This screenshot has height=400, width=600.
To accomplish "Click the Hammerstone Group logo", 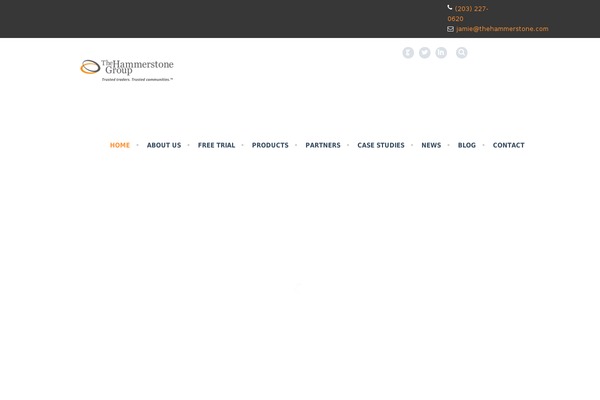I will (127, 70).
